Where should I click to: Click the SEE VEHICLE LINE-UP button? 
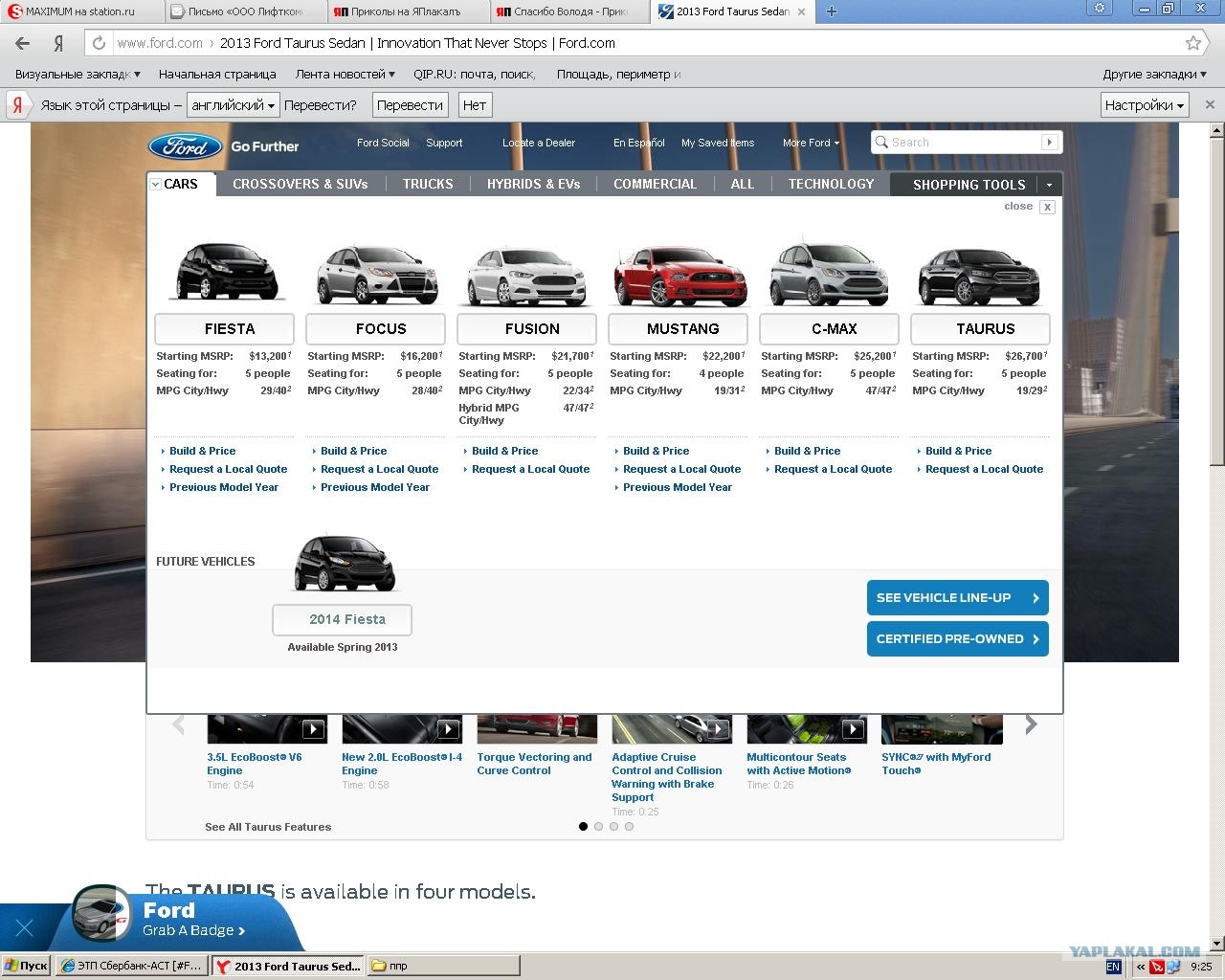click(x=958, y=597)
